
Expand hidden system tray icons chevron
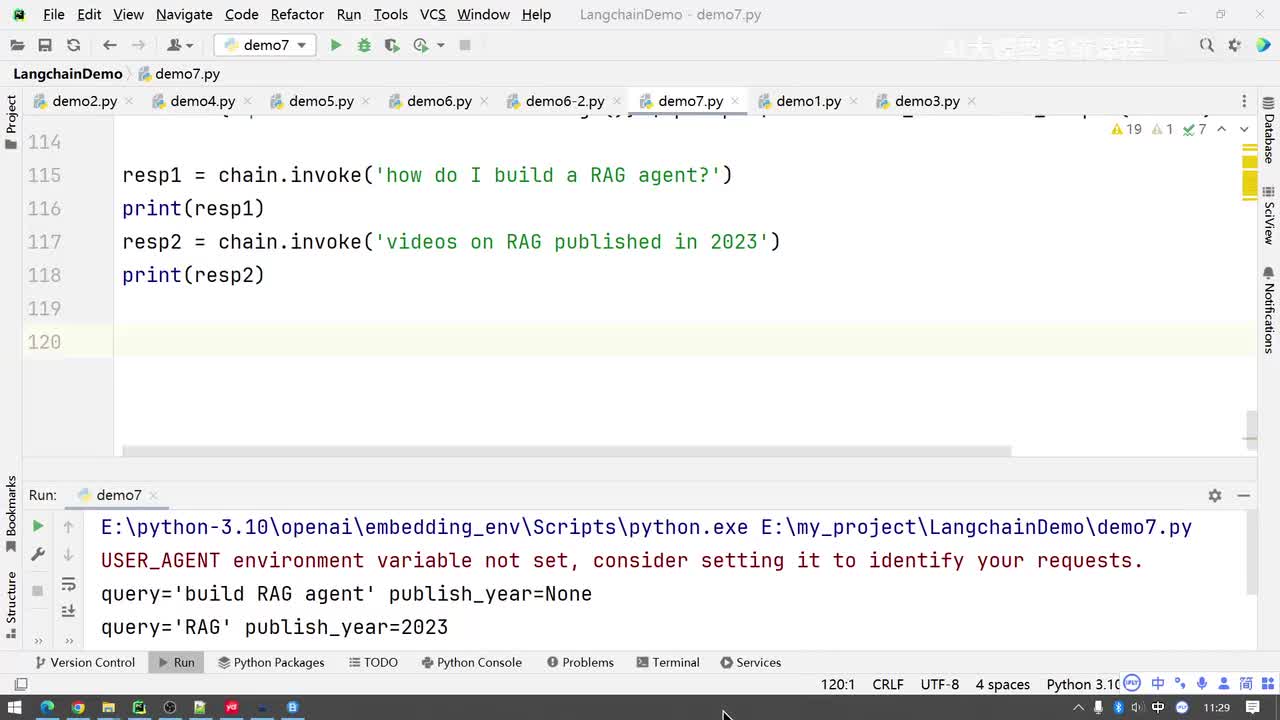point(1078,708)
